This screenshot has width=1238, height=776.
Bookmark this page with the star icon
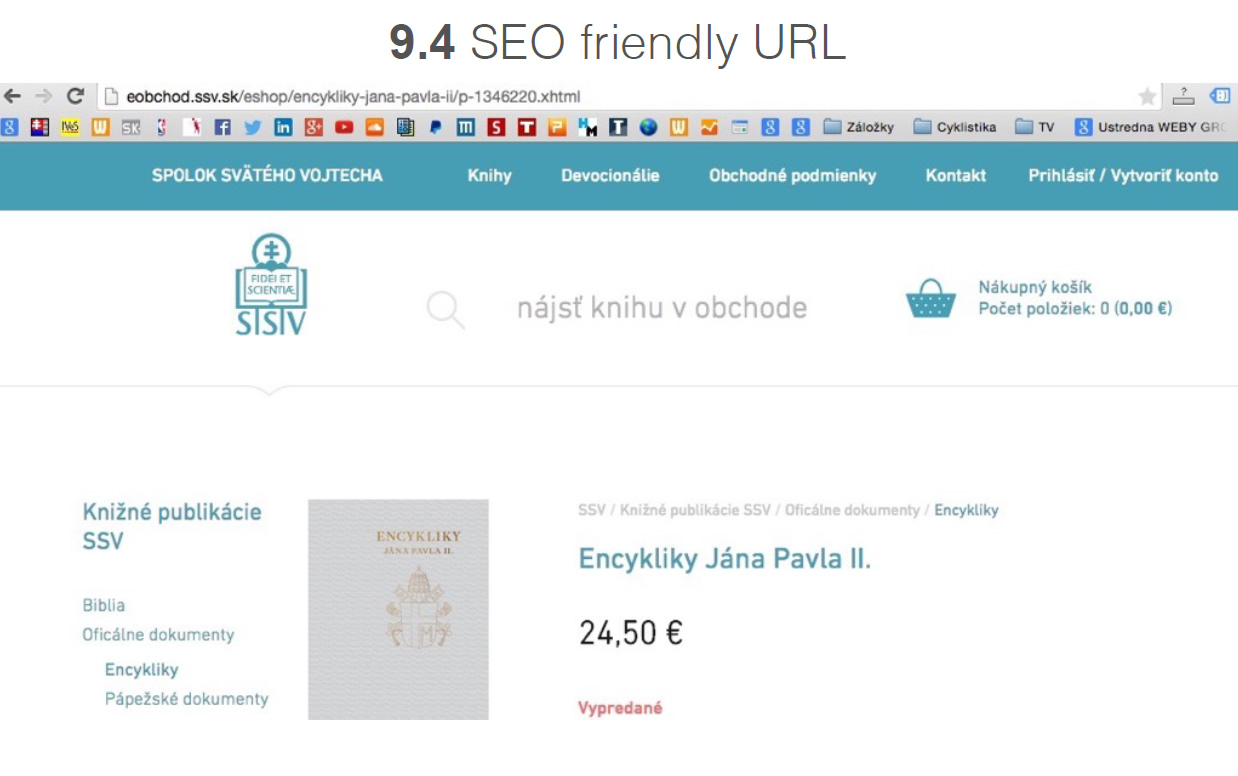(x=1147, y=96)
